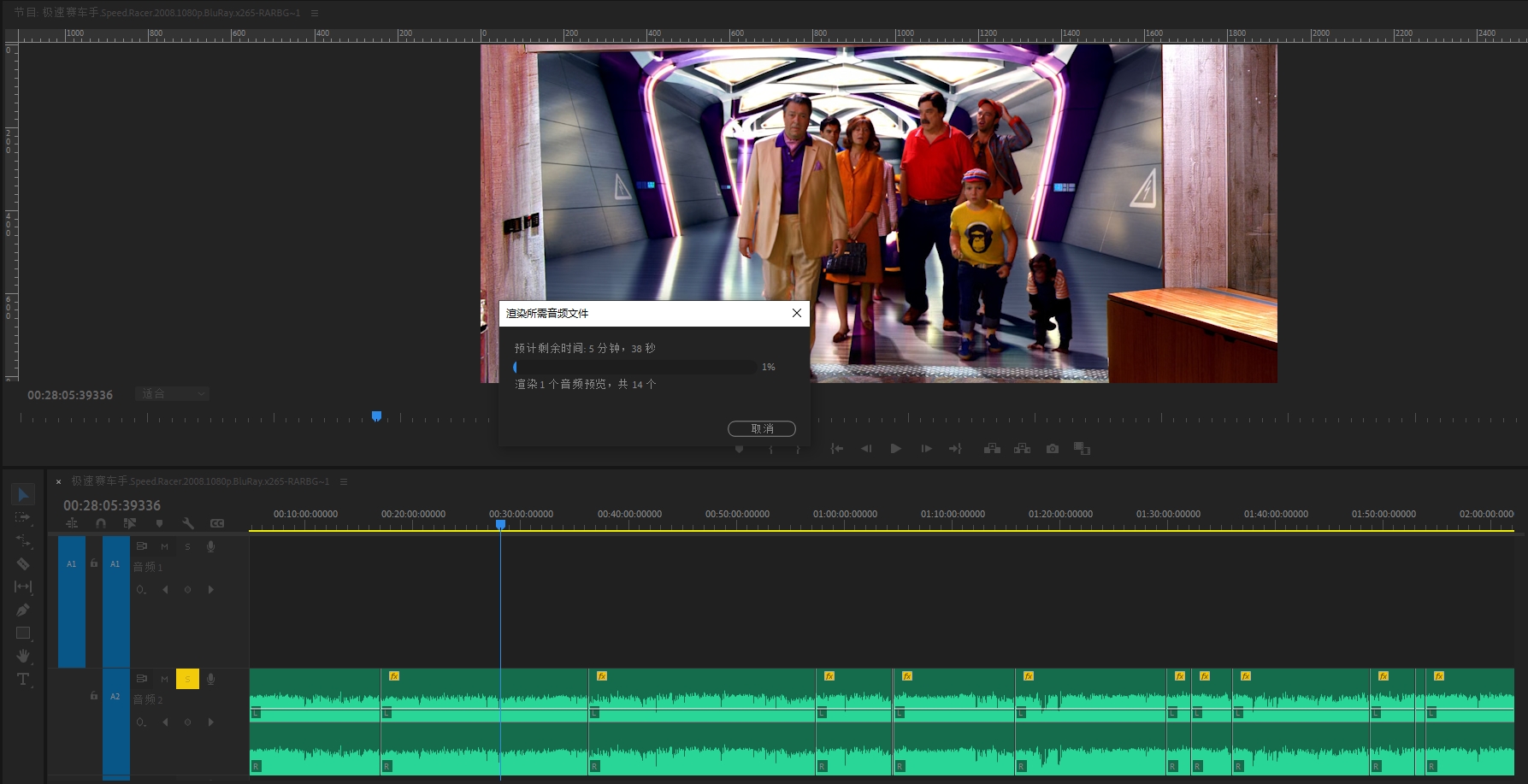Toggle Solo on audio track 2
This screenshot has width=1528, height=784.
coord(187,679)
